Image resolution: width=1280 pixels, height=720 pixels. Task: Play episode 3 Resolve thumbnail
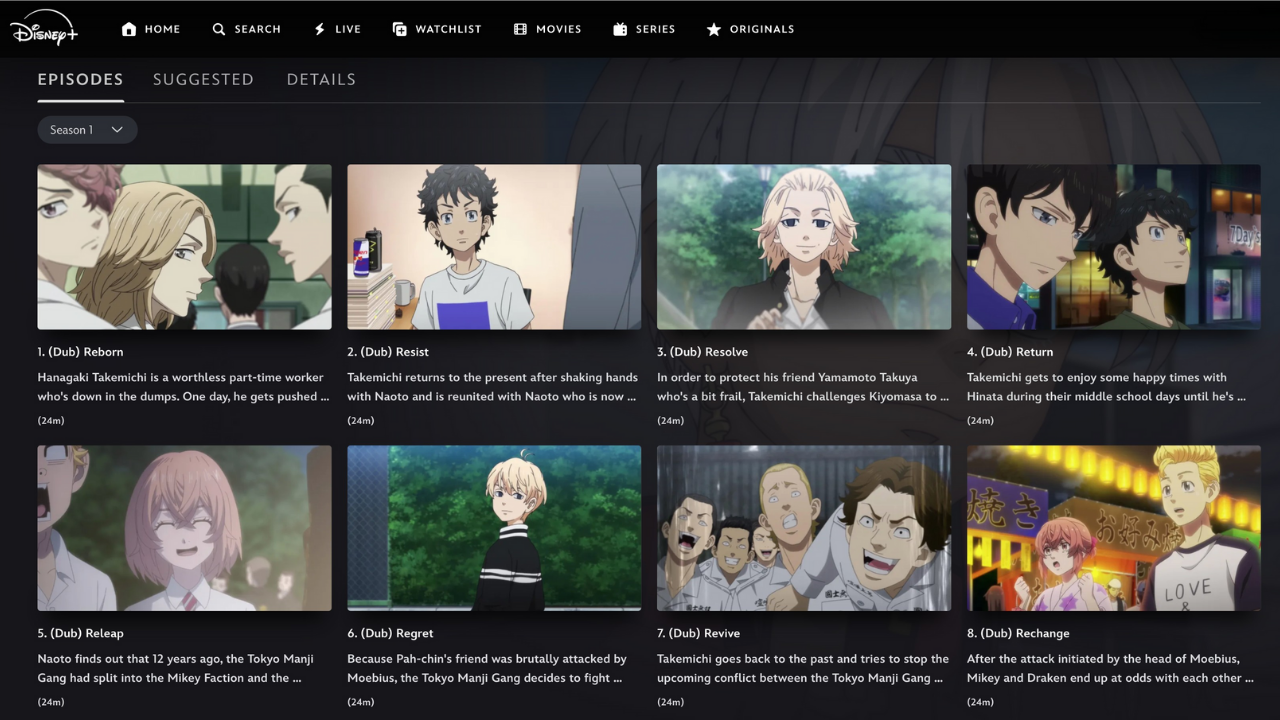804,247
